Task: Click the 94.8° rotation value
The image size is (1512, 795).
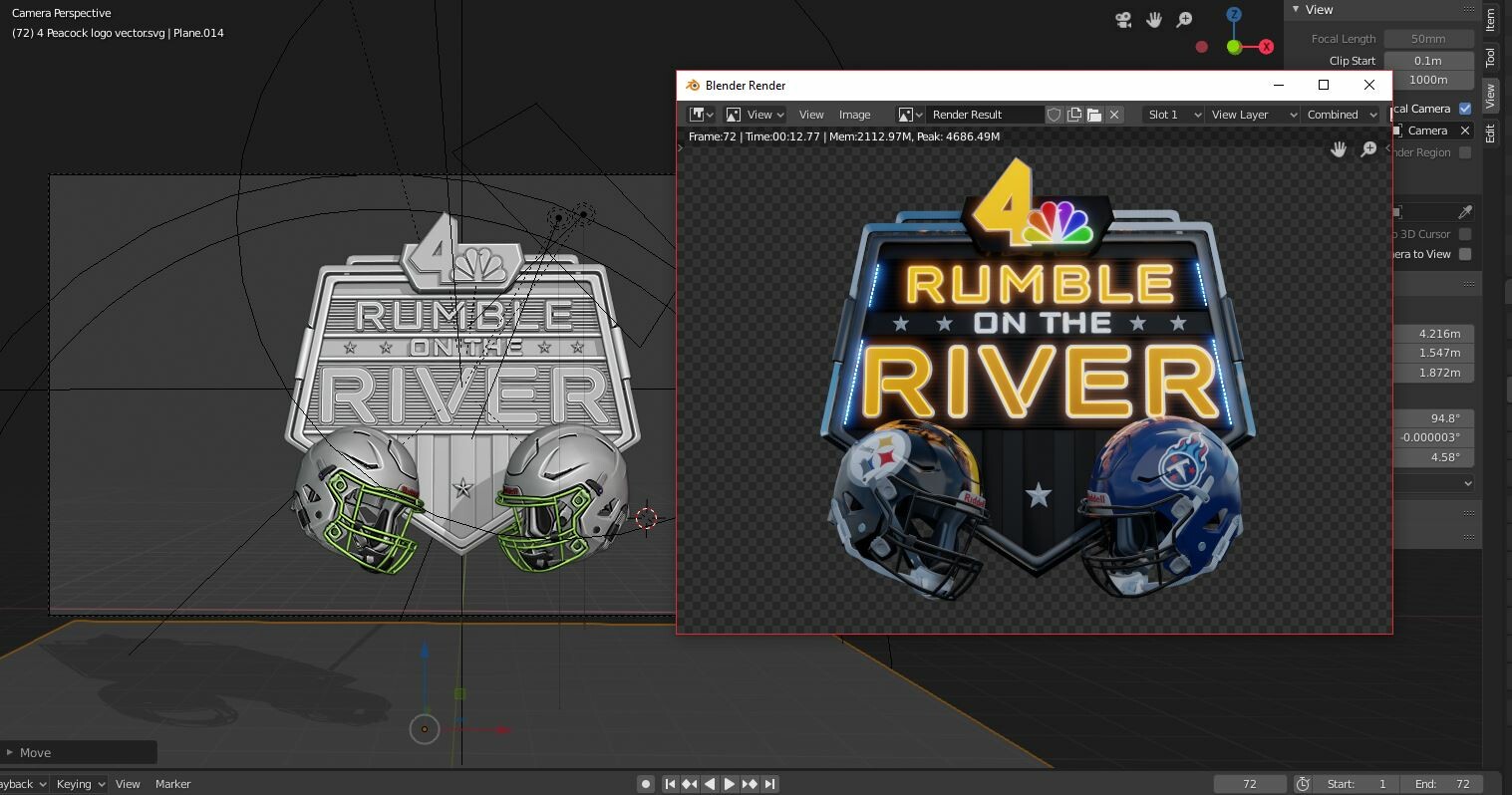Action: point(1433,418)
